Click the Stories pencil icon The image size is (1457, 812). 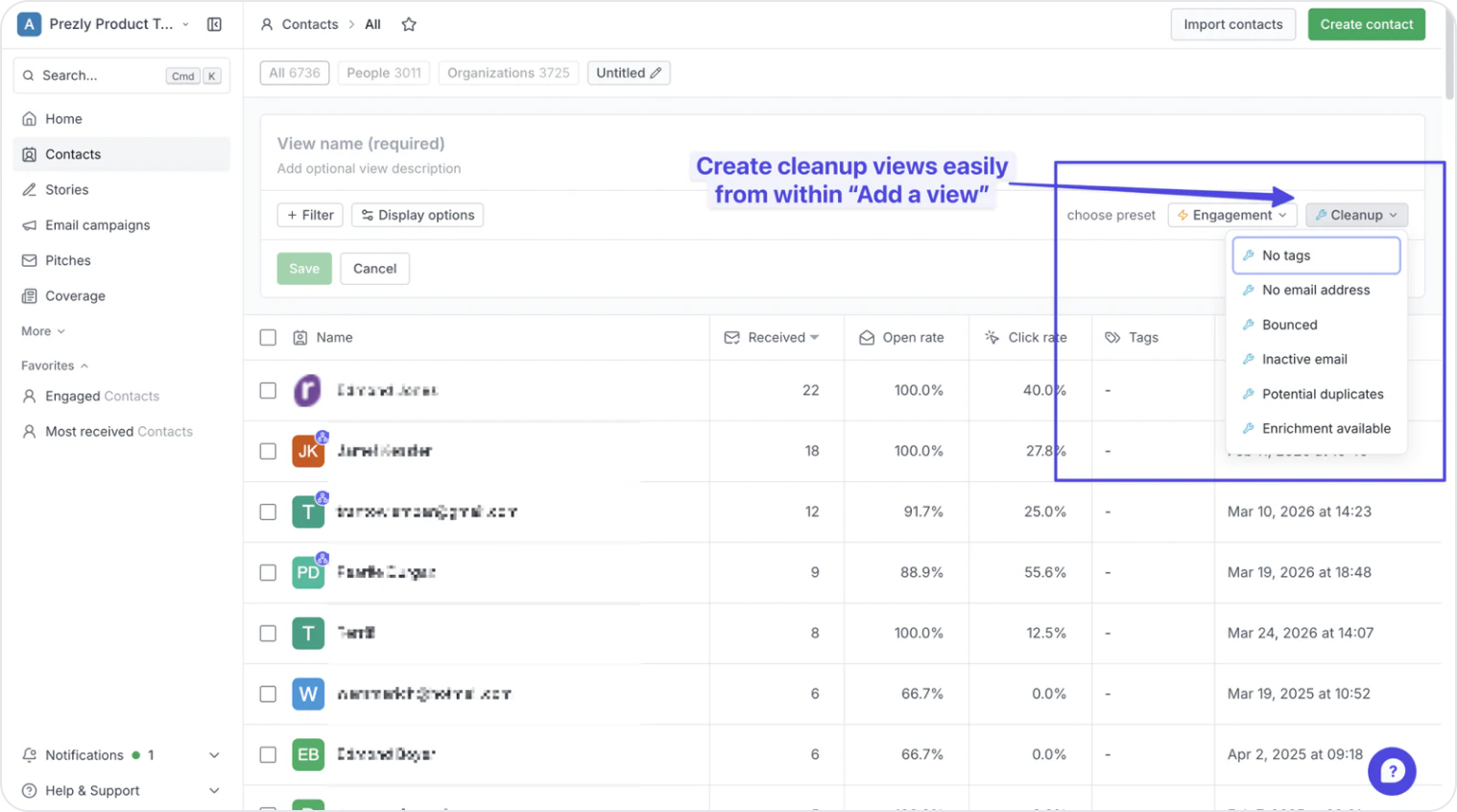coord(30,190)
